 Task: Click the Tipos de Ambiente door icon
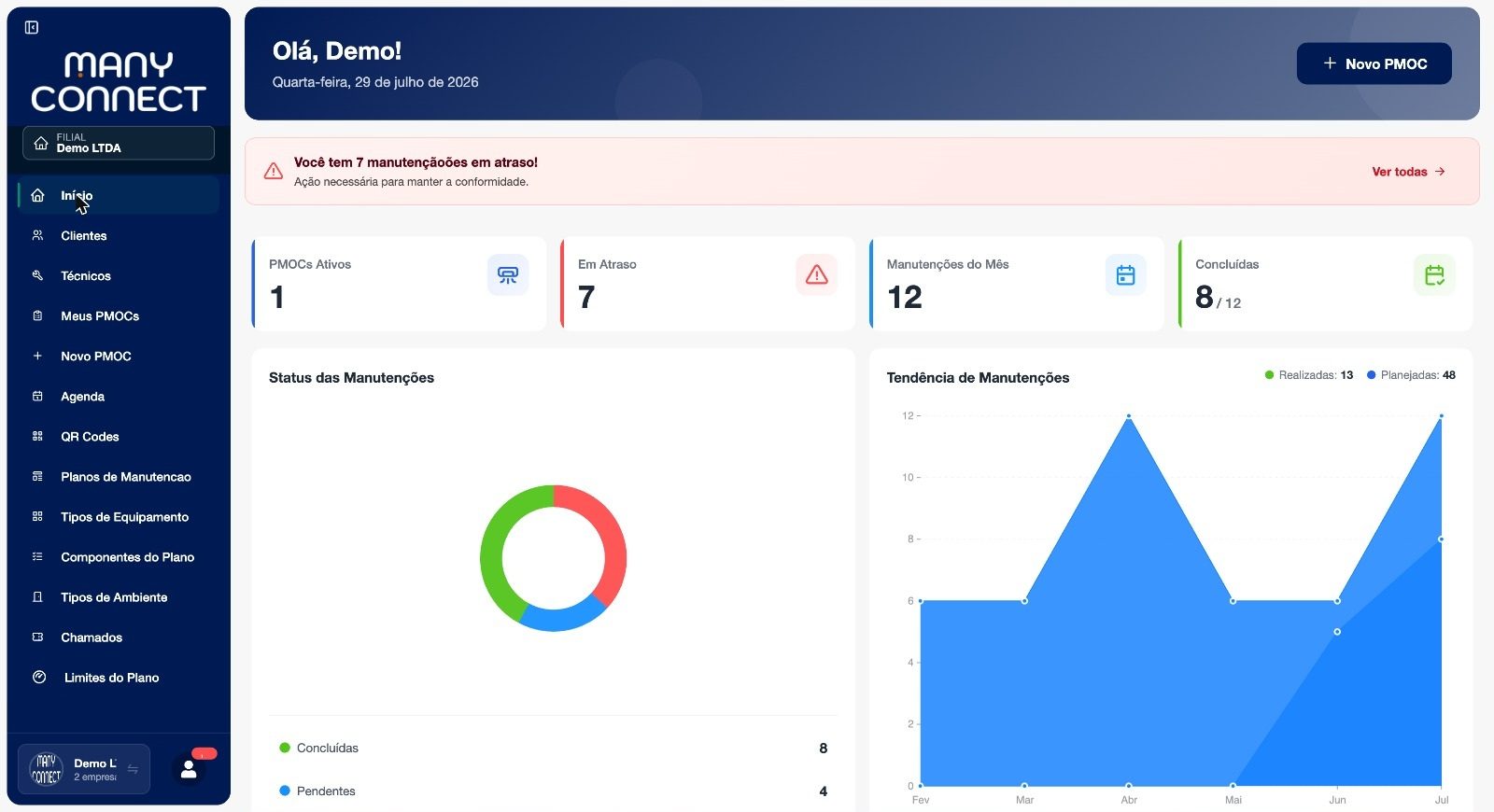pyautogui.click(x=37, y=596)
